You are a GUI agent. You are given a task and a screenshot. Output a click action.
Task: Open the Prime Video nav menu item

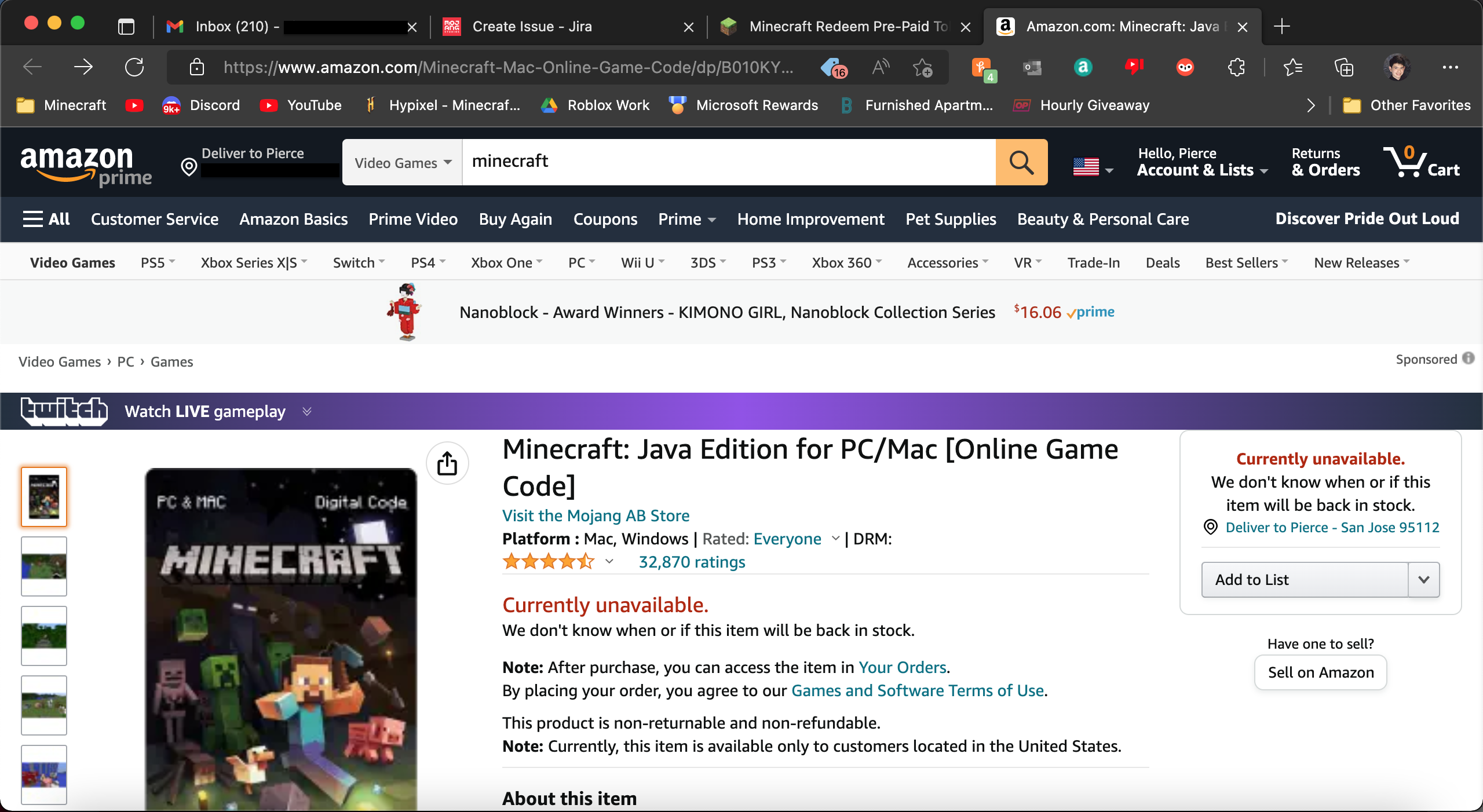pos(413,219)
